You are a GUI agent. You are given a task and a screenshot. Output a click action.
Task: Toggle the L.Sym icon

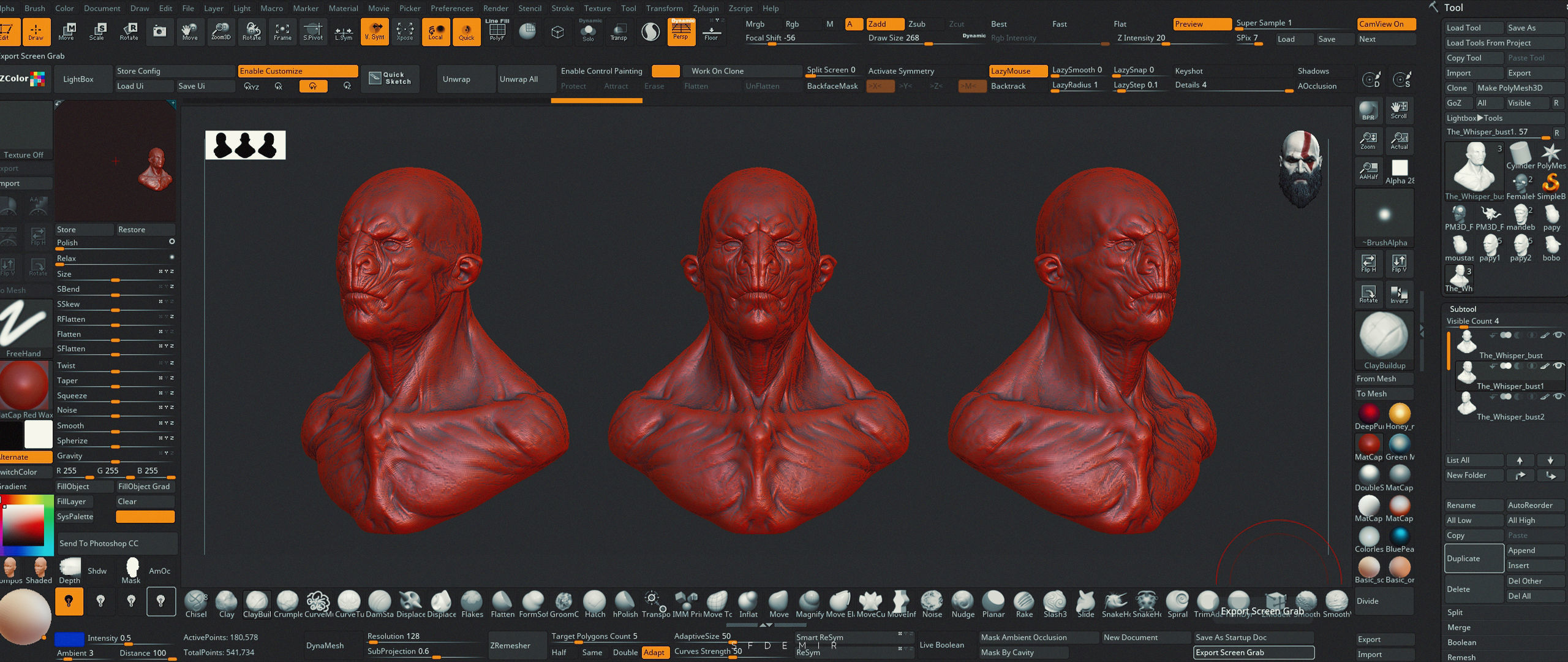(x=344, y=31)
